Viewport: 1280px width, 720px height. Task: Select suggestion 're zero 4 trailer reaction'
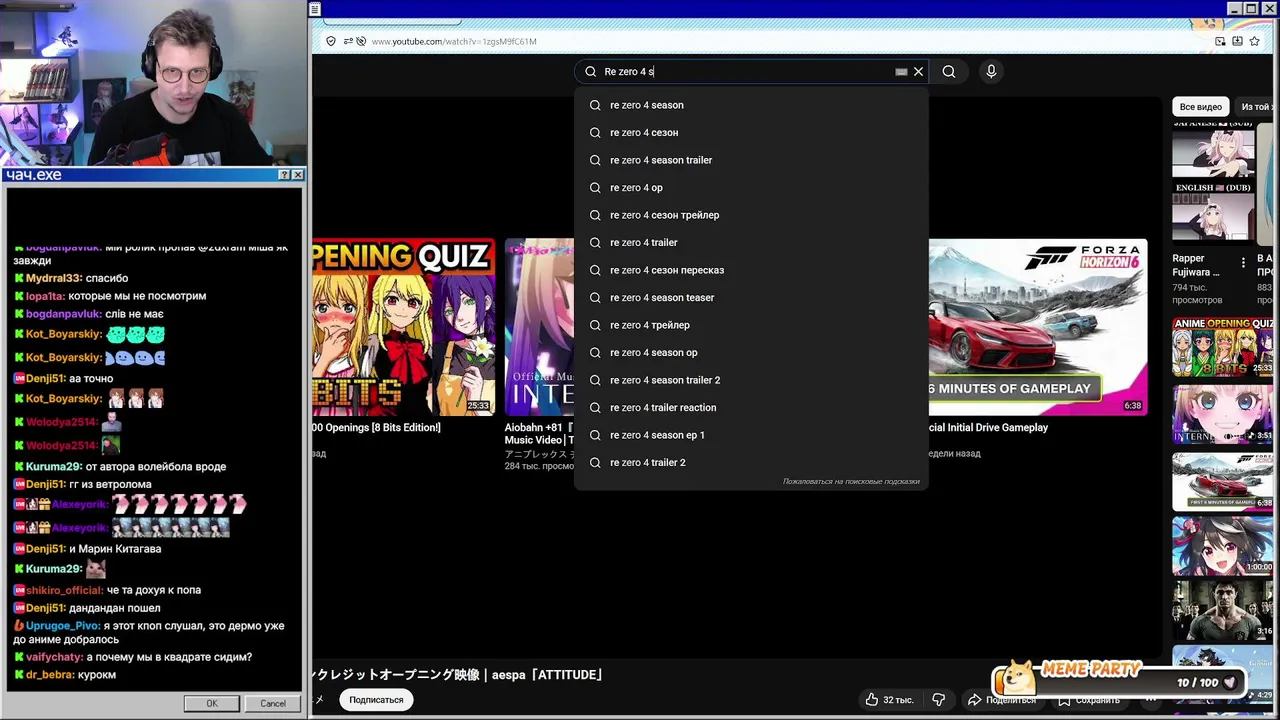751,407
